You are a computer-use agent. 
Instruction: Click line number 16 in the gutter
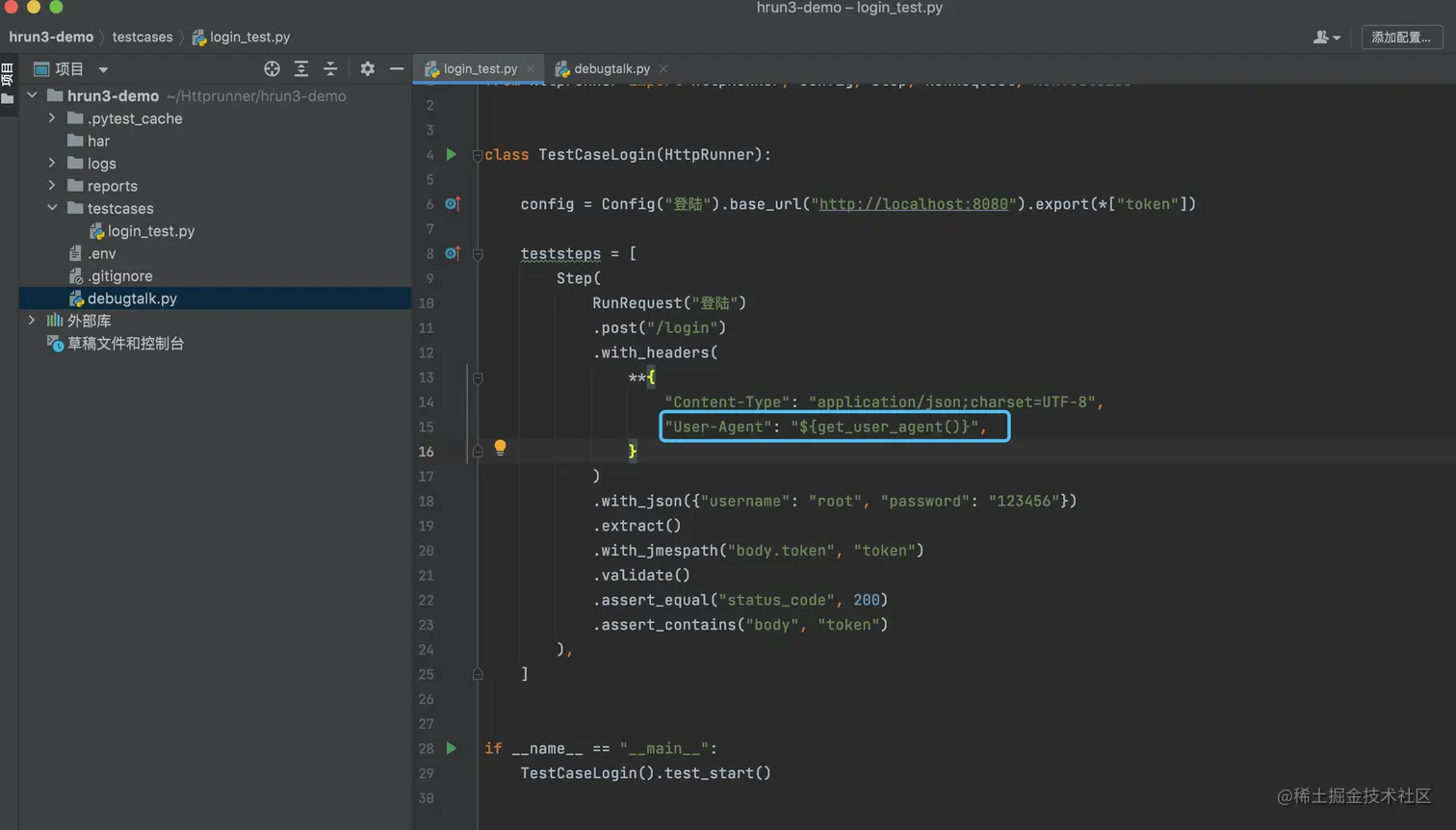pyautogui.click(x=426, y=452)
